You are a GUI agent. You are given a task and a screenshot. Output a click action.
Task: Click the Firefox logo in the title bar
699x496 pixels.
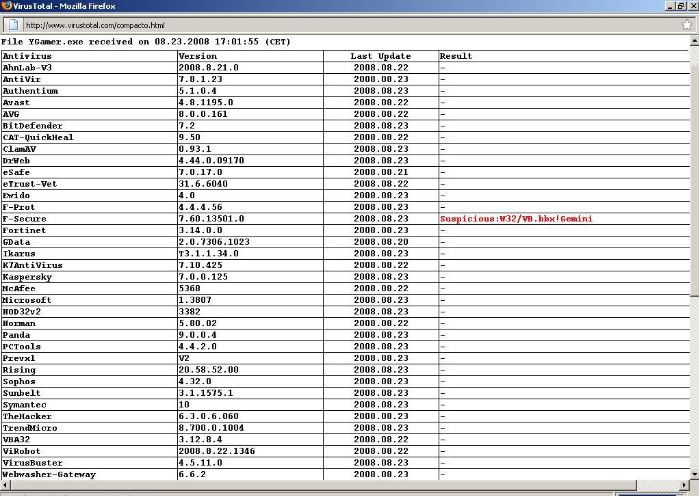coord(6,6)
